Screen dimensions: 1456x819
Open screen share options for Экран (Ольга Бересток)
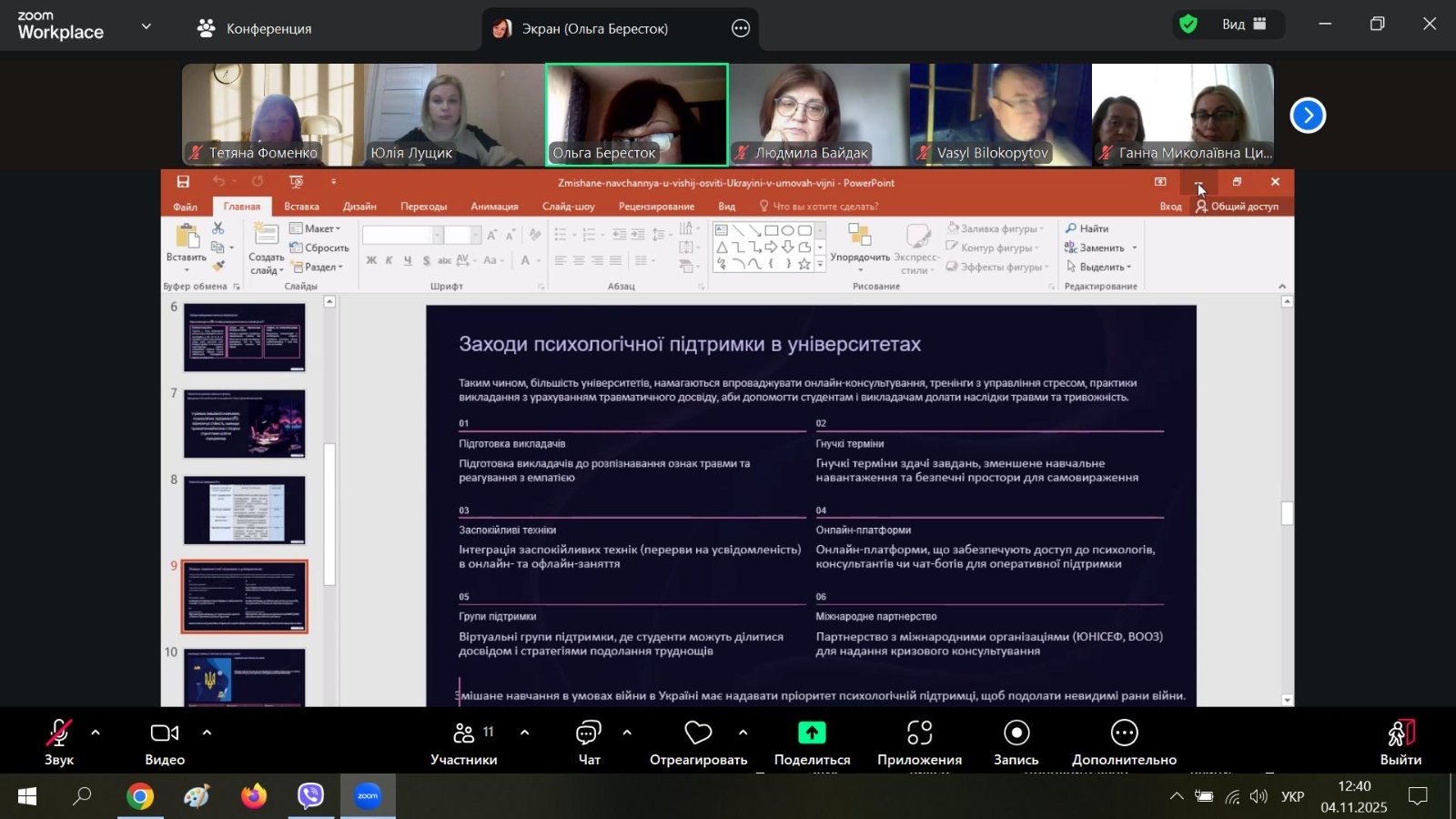(x=741, y=28)
